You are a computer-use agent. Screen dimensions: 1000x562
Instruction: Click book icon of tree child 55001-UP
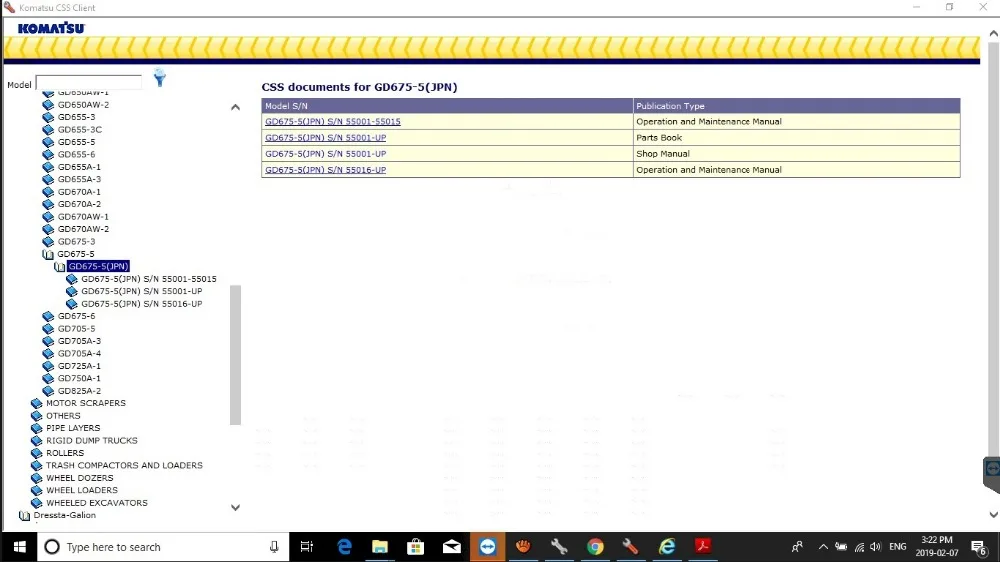tap(71, 292)
